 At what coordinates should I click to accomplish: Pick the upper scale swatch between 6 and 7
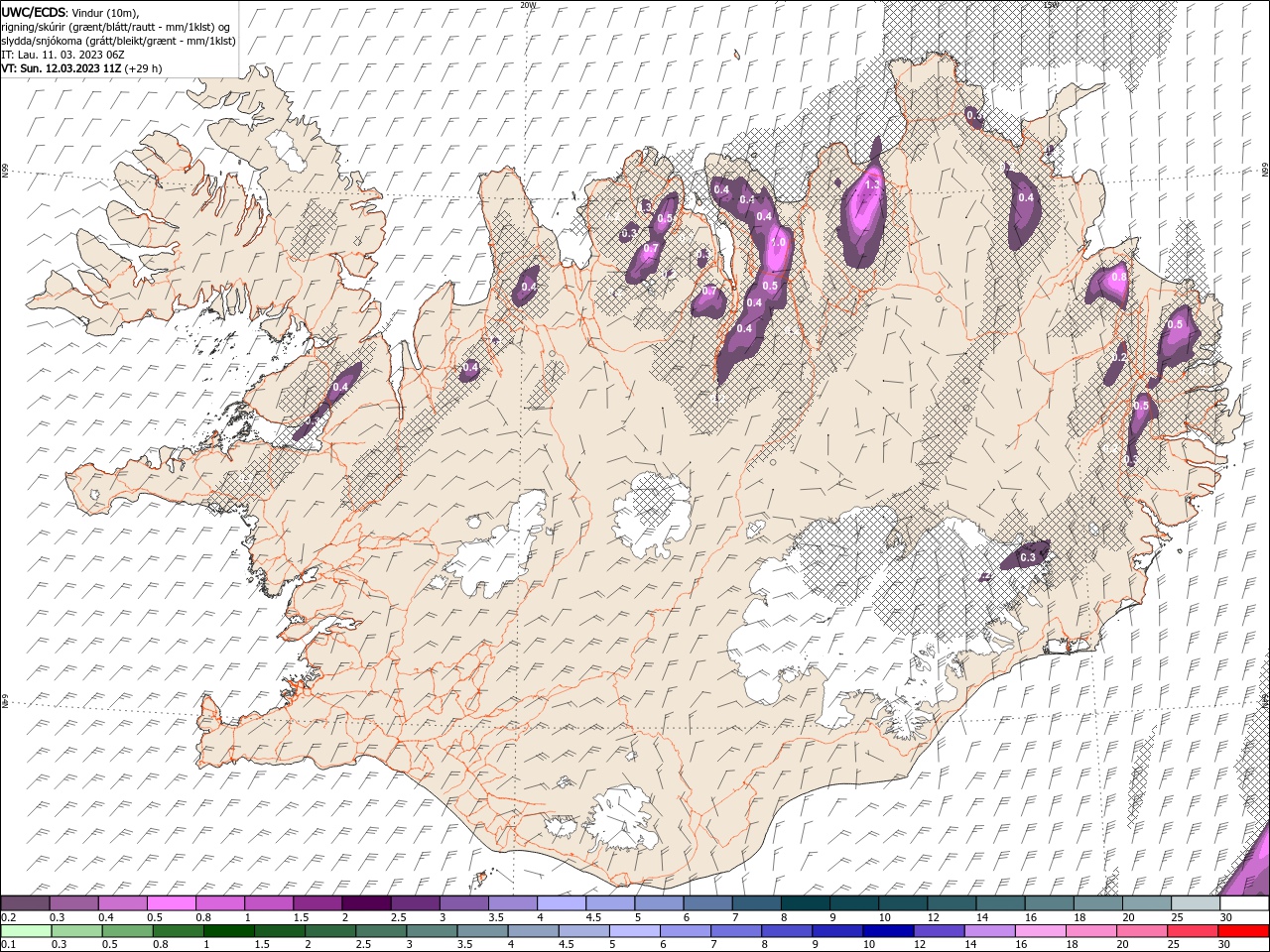pyautogui.click(x=707, y=903)
